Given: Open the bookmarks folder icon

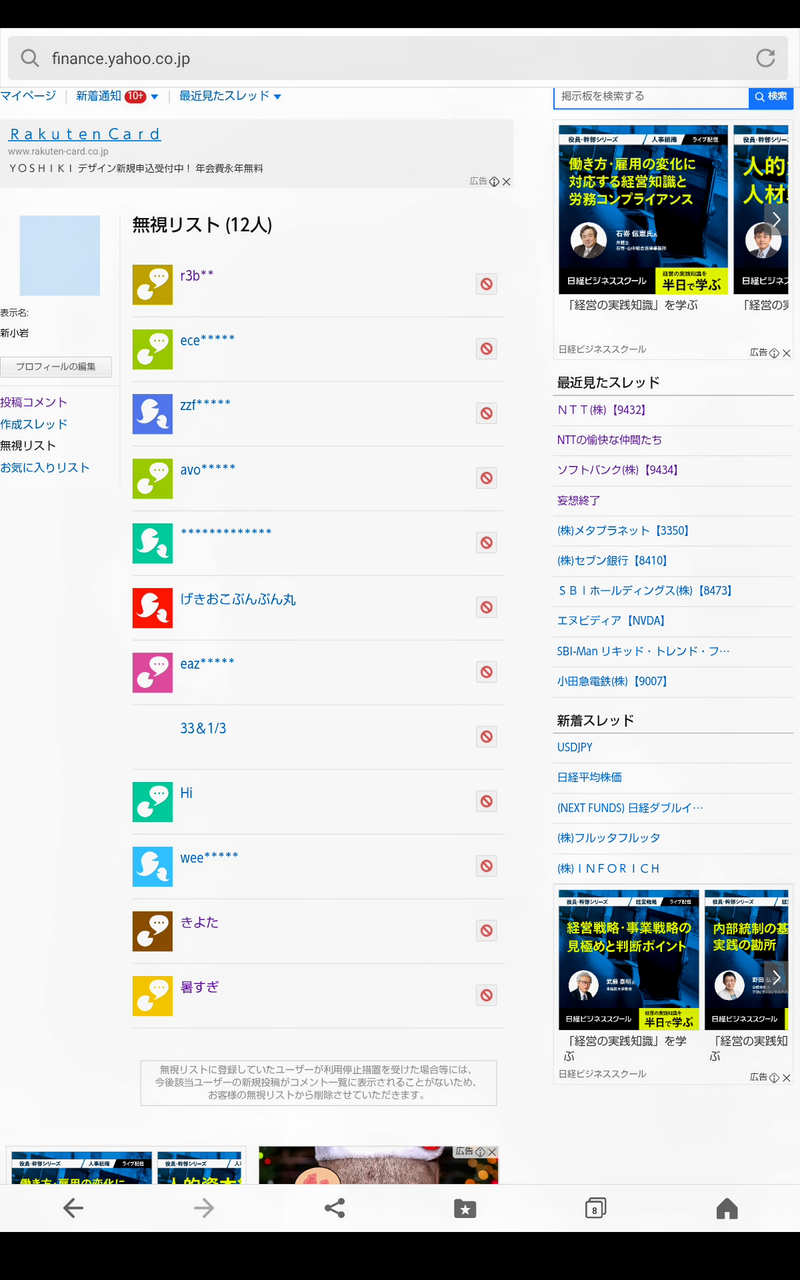Looking at the screenshot, I should (x=465, y=1208).
